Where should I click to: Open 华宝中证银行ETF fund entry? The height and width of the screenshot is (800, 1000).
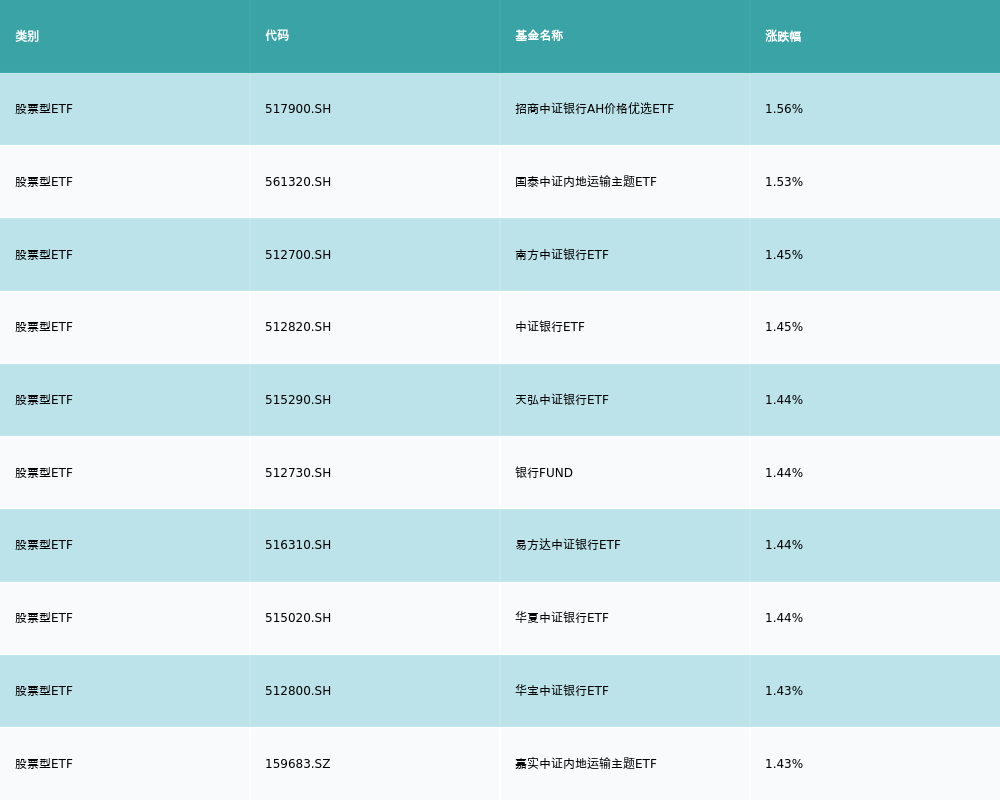tap(562, 691)
